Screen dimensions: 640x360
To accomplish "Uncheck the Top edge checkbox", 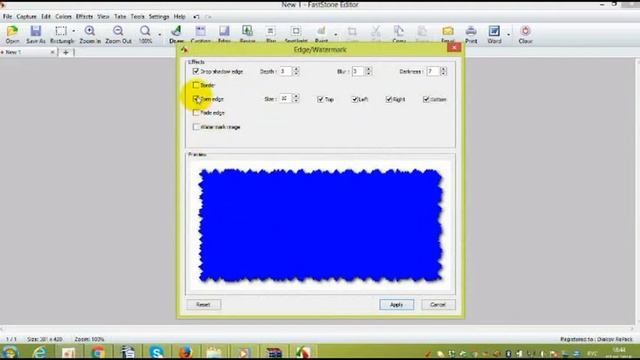I will point(320,99).
